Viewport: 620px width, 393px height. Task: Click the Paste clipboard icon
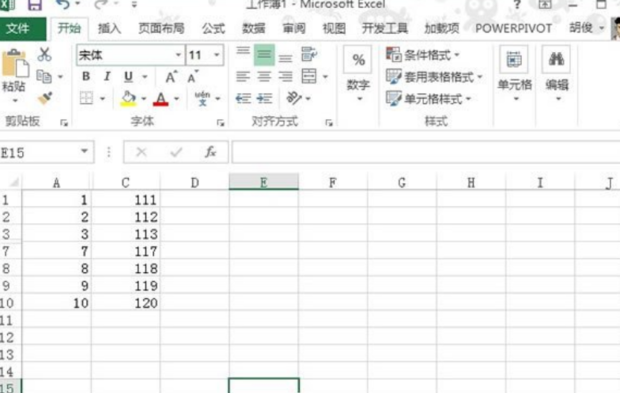click(15, 63)
